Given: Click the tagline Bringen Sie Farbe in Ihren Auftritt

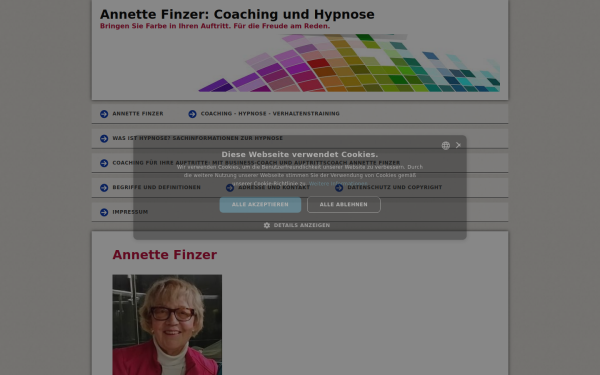Looking at the screenshot, I should [215, 26].
